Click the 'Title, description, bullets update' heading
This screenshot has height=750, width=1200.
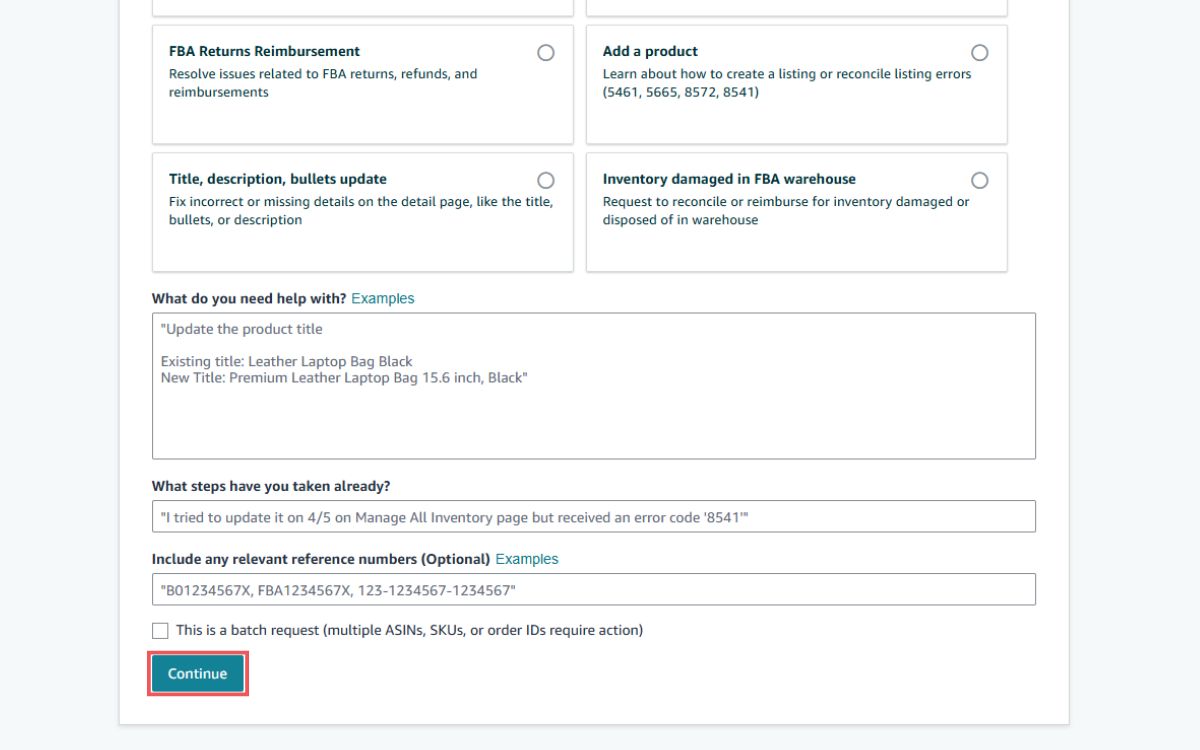click(x=277, y=180)
